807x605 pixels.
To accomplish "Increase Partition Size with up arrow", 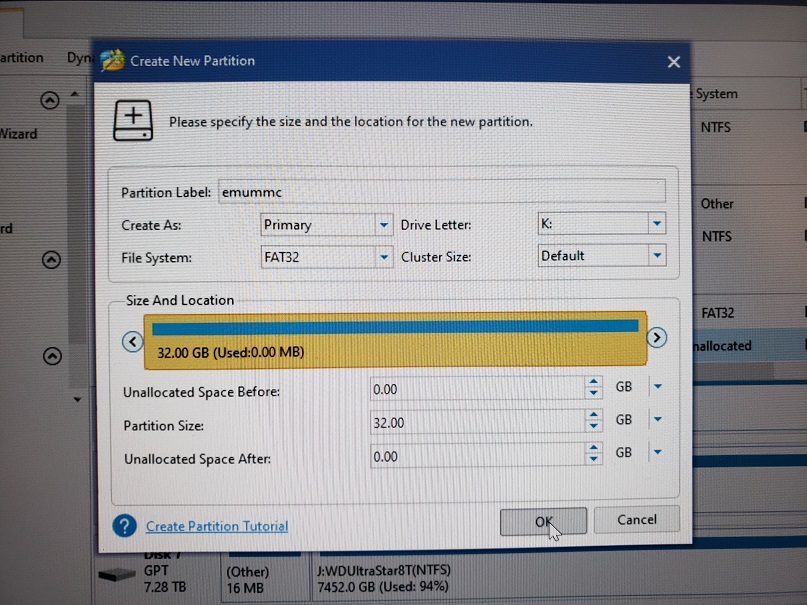I will tap(593, 415).
